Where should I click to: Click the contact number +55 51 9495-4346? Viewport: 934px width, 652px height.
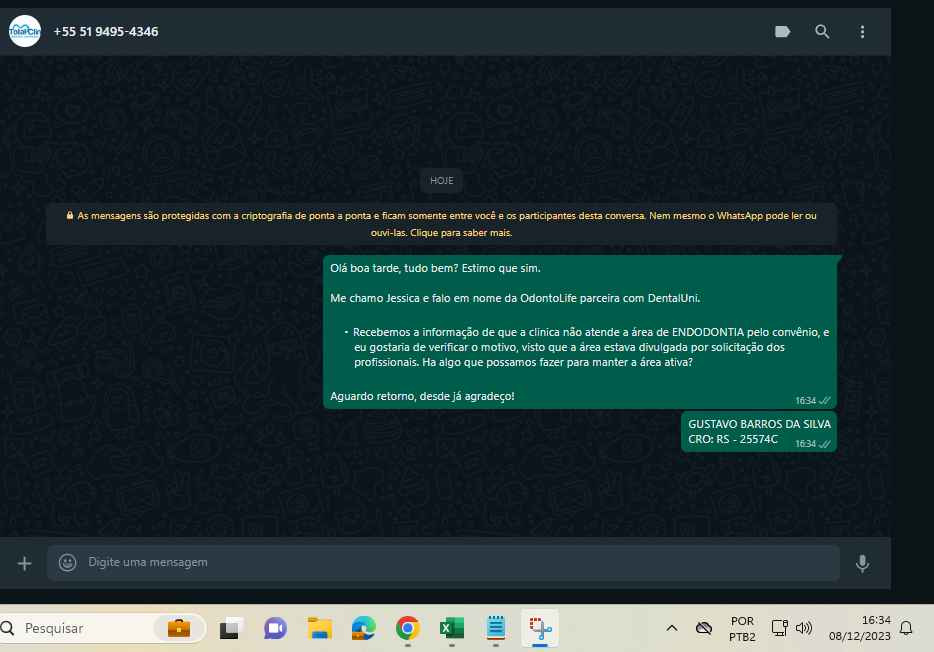pos(106,32)
